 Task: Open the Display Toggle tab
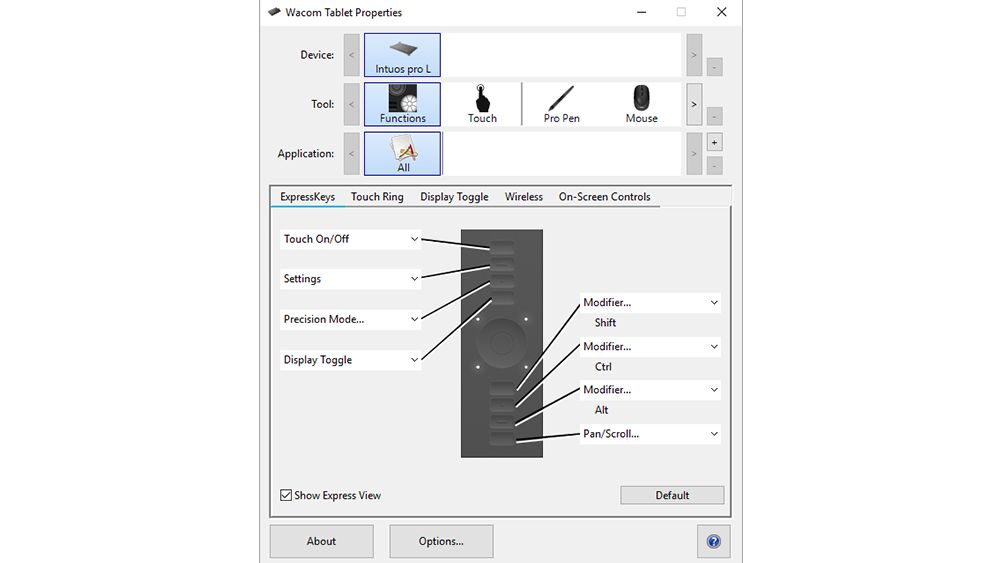pyautogui.click(x=454, y=197)
